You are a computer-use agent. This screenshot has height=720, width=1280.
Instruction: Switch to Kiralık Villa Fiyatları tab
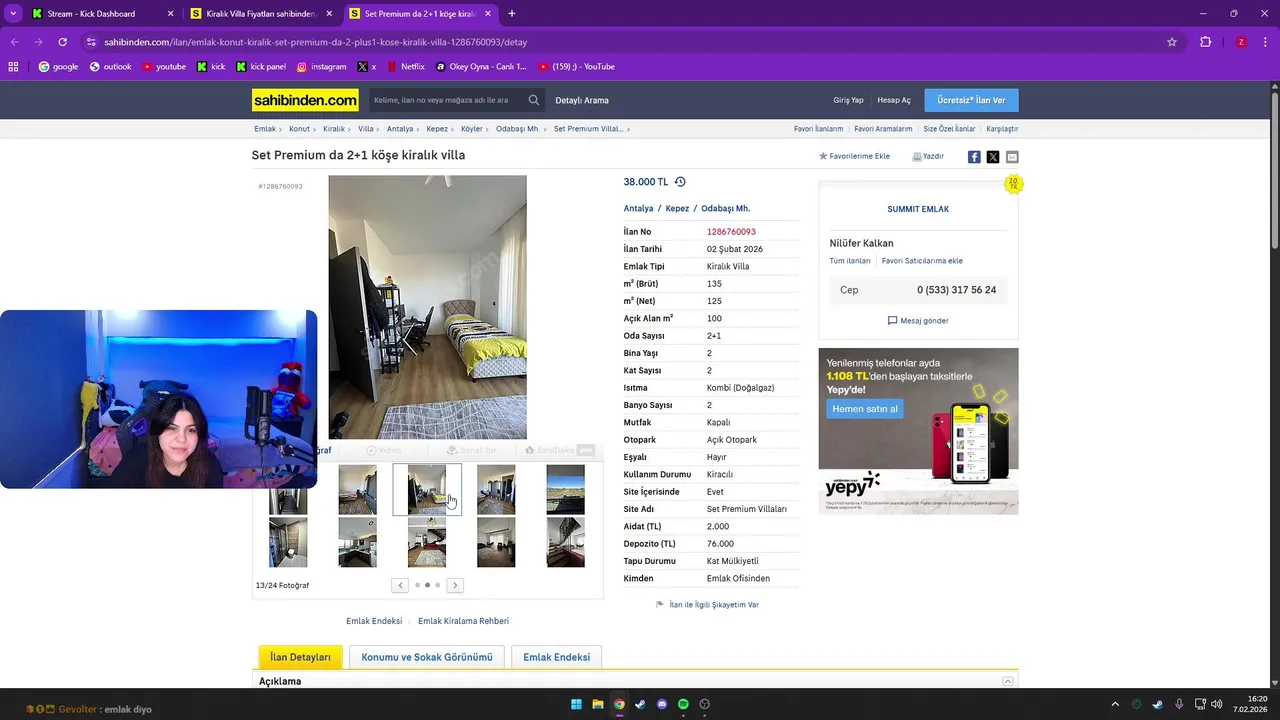260,14
